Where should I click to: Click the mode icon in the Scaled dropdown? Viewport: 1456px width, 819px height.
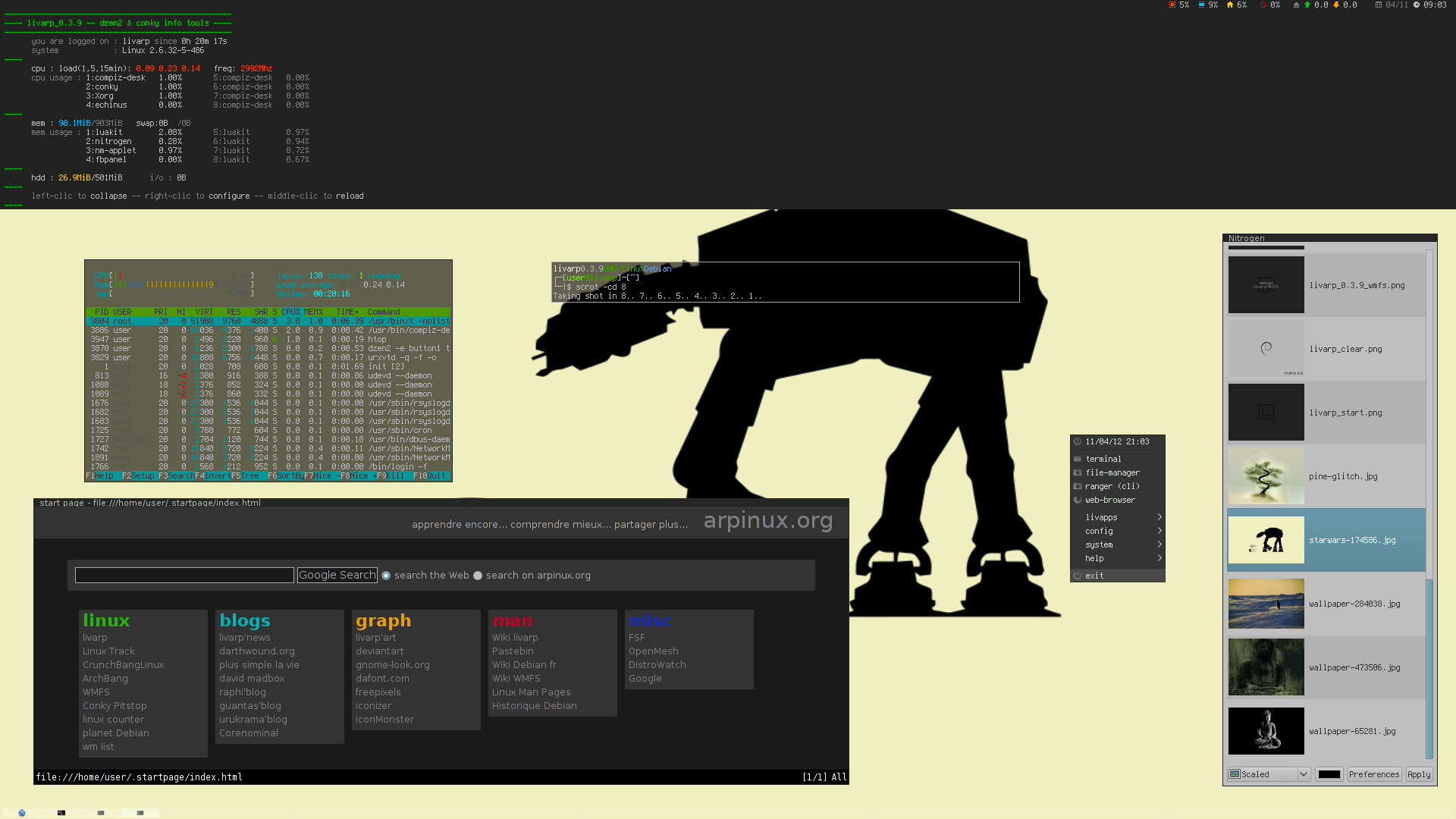(1235, 774)
